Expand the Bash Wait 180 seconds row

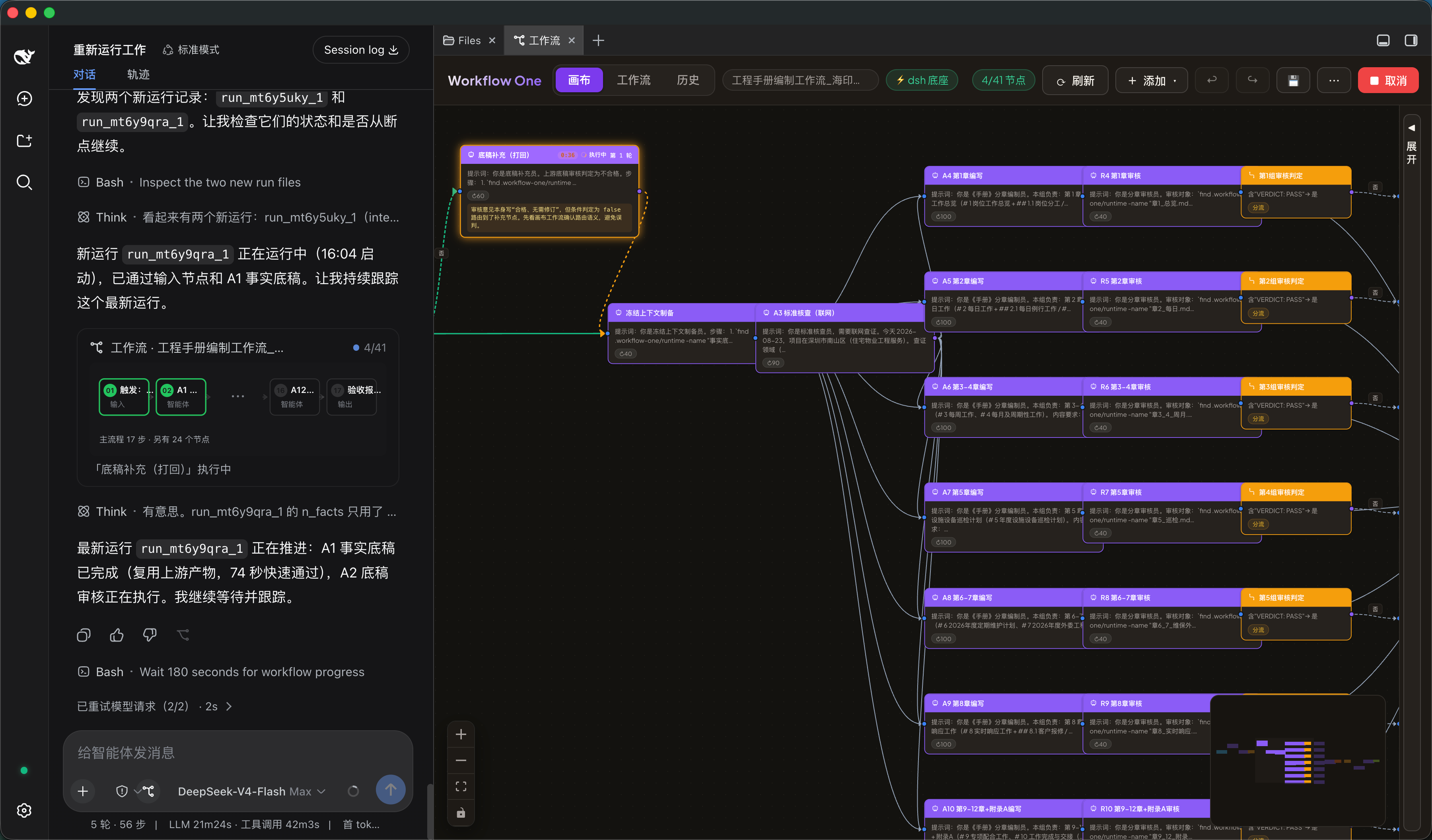pyautogui.click(x=221, y=672)
